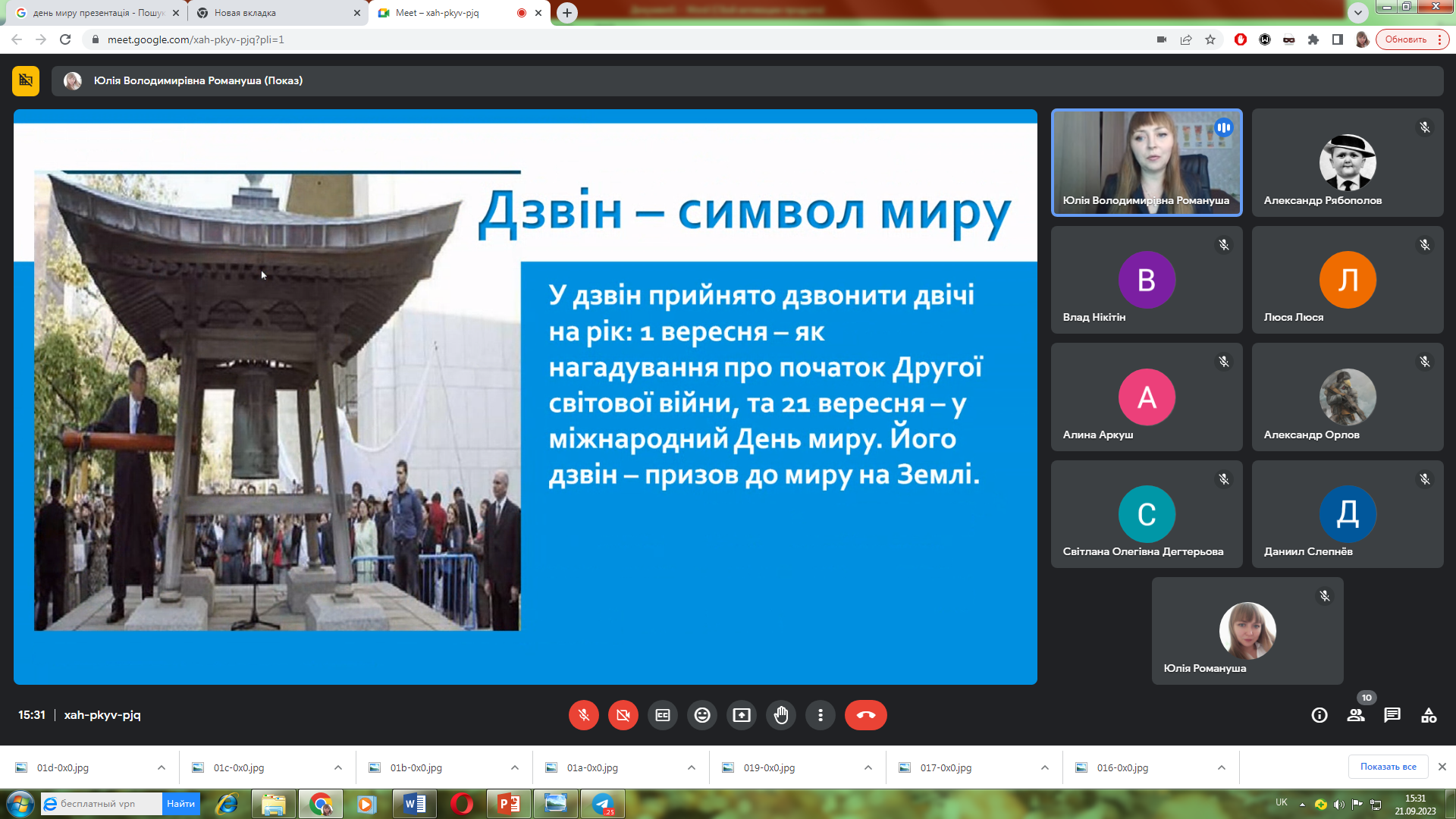Show the participants list
This screenshot has width=1456, height=819.
1356,715
